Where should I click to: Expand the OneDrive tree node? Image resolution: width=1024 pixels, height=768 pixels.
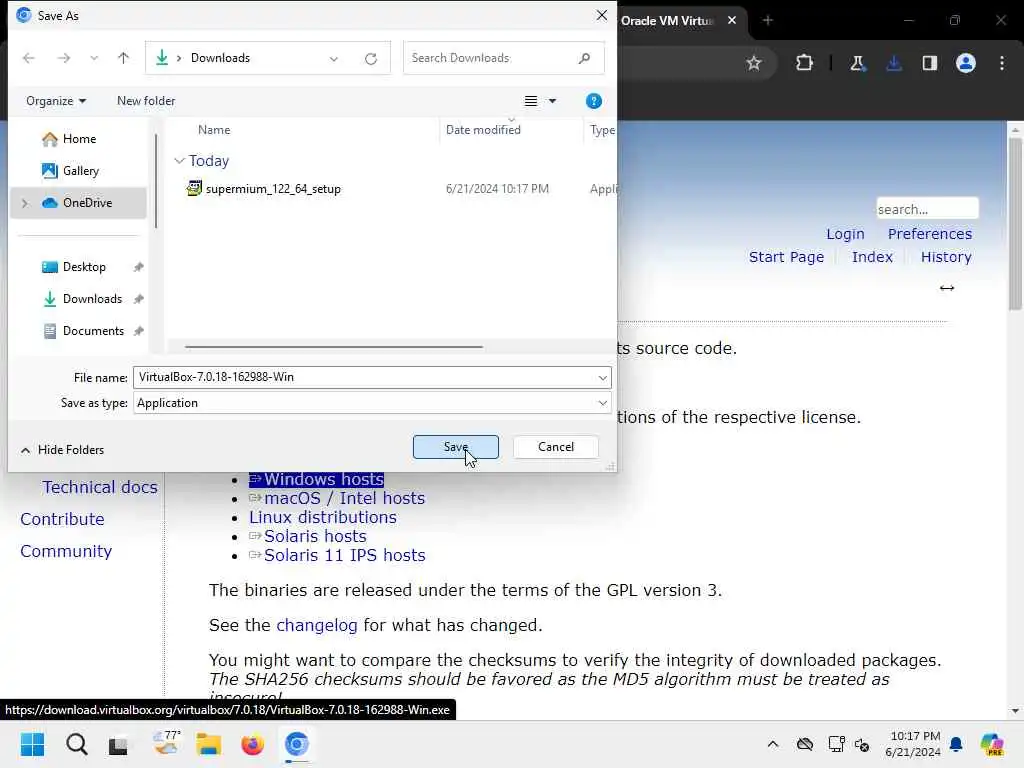pos(25,203)
